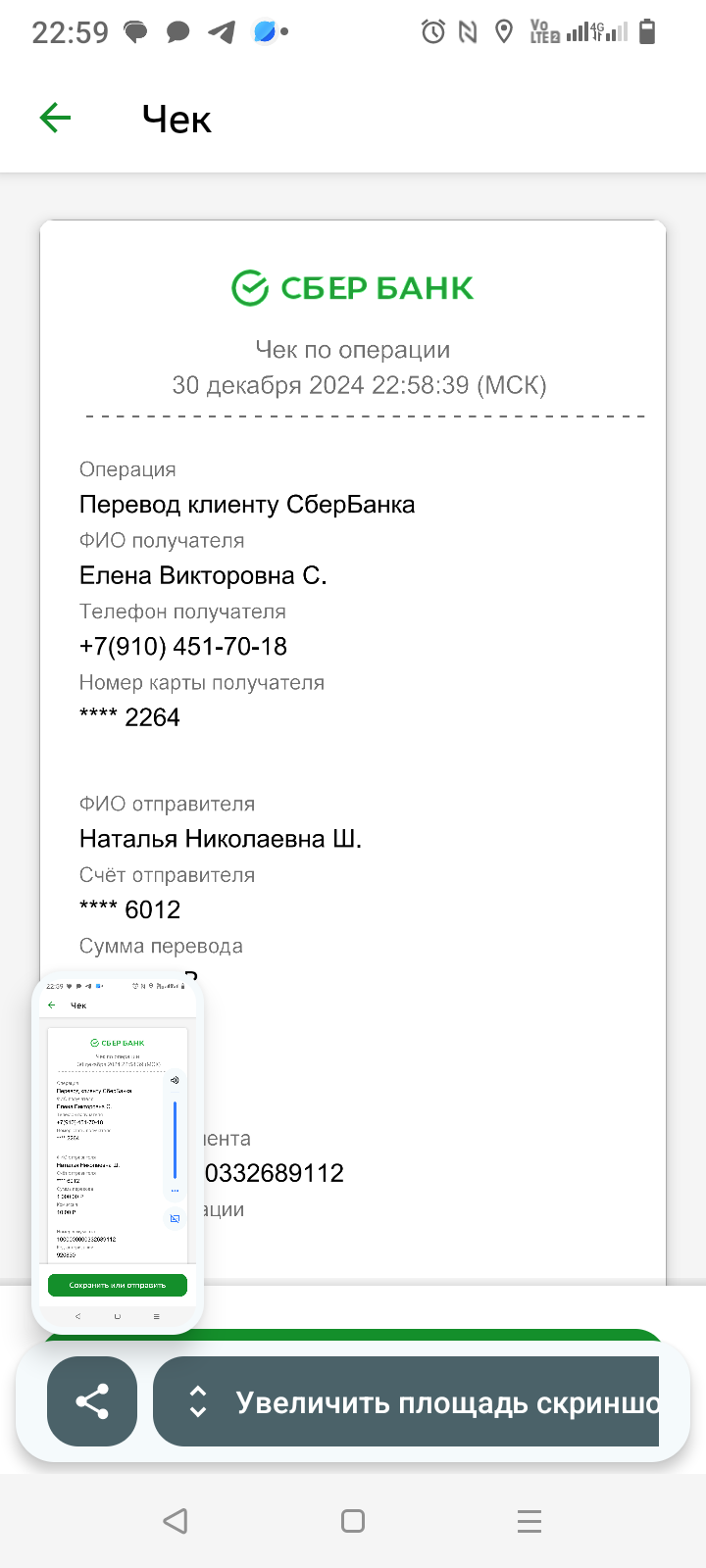Tap sender account number **** 6012
The height and width of the screenshot is (1568, 706).
pyautogui.click(x=130, y=909)
